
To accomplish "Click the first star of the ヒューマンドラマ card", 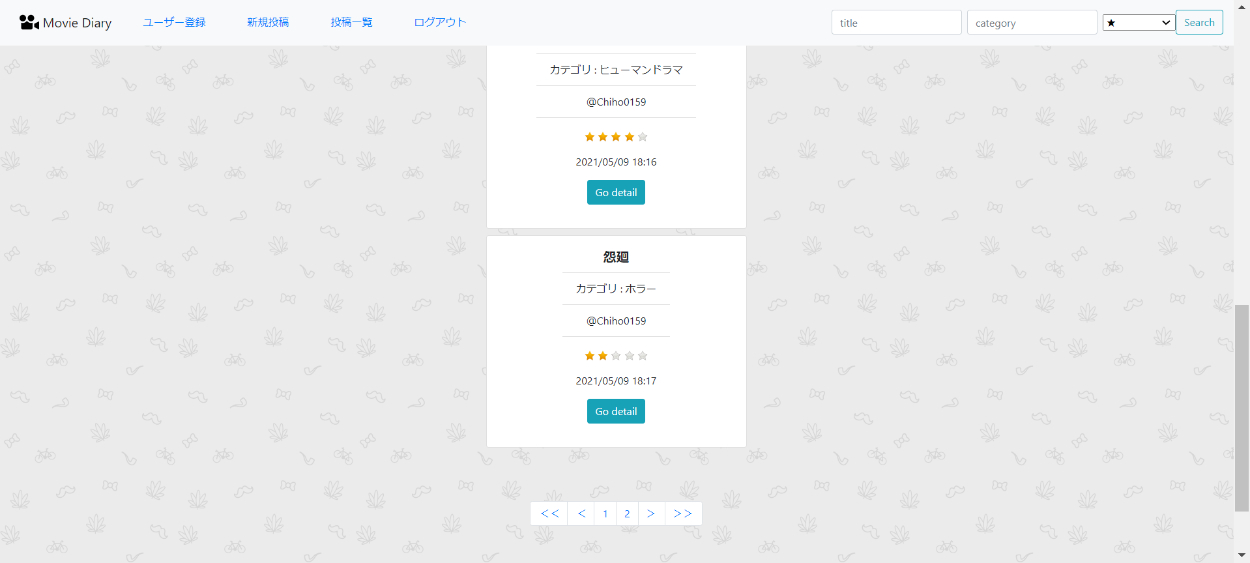I will 590,137.
